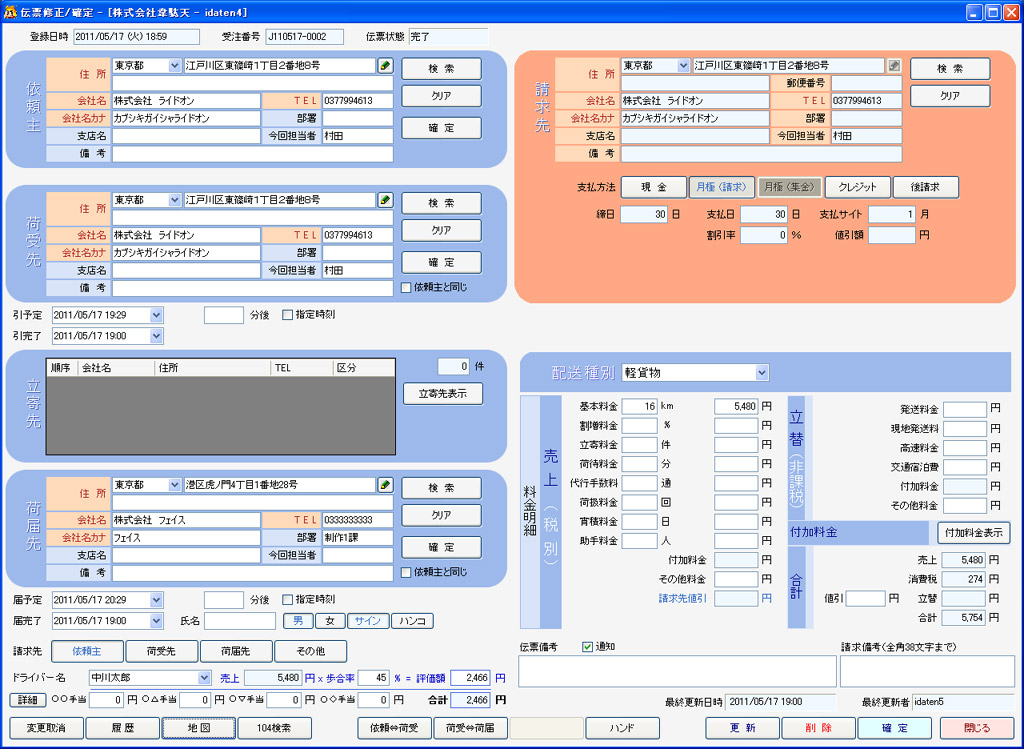This screenshot has height=749, width=1024.
Task: Open the 届予定 date-time dropdown
Action: coord(156,600)
